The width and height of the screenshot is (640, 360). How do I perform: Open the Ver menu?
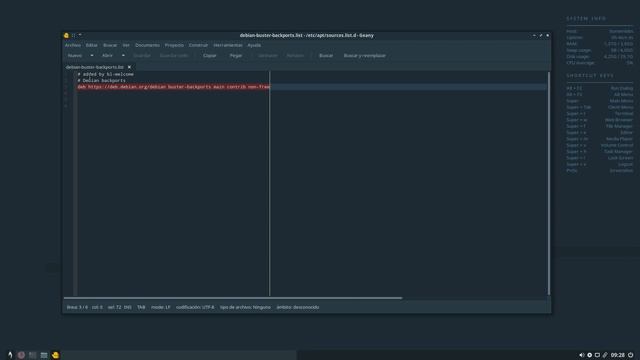(126, 45)
